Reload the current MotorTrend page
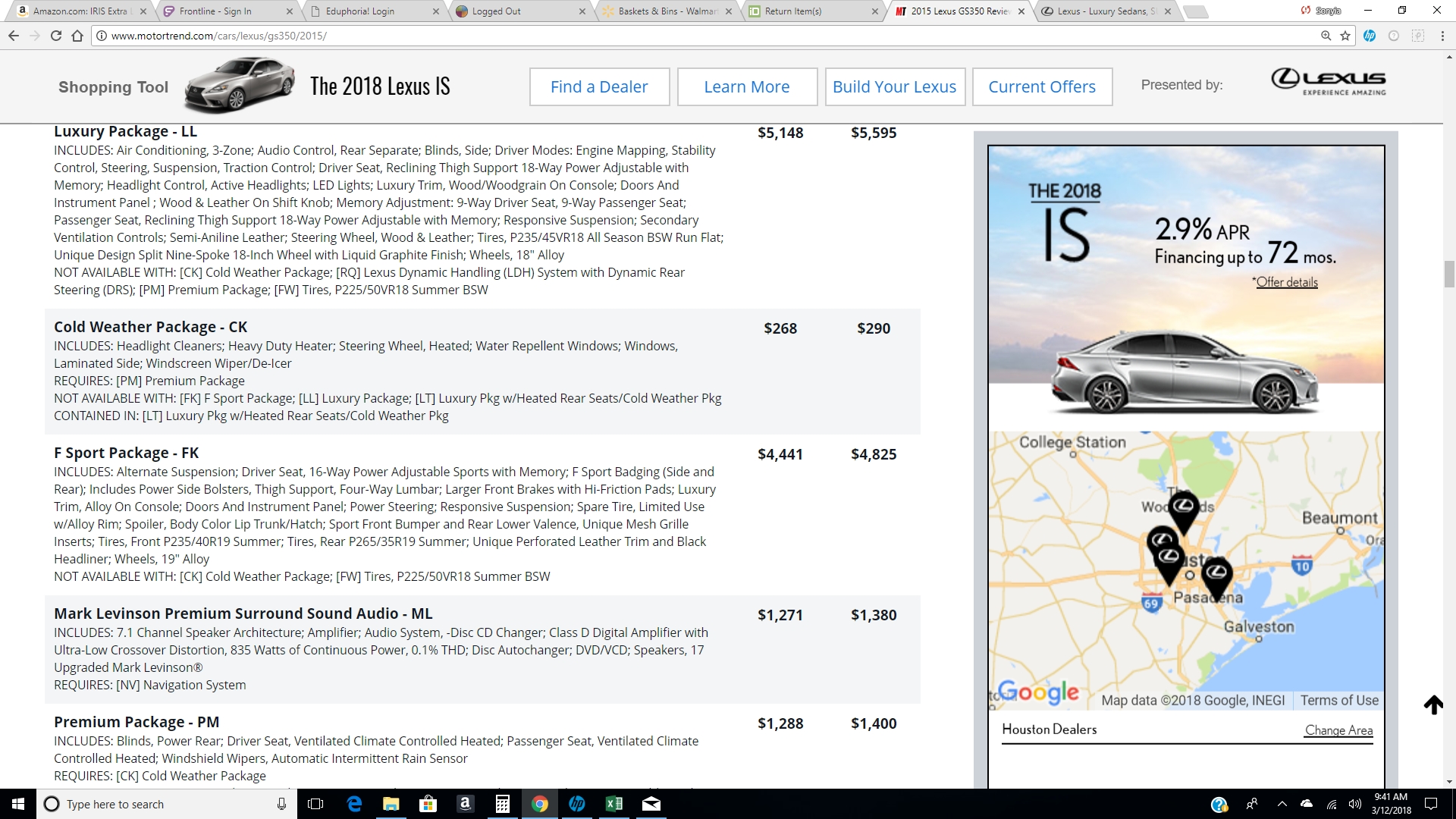 point(57,35)
